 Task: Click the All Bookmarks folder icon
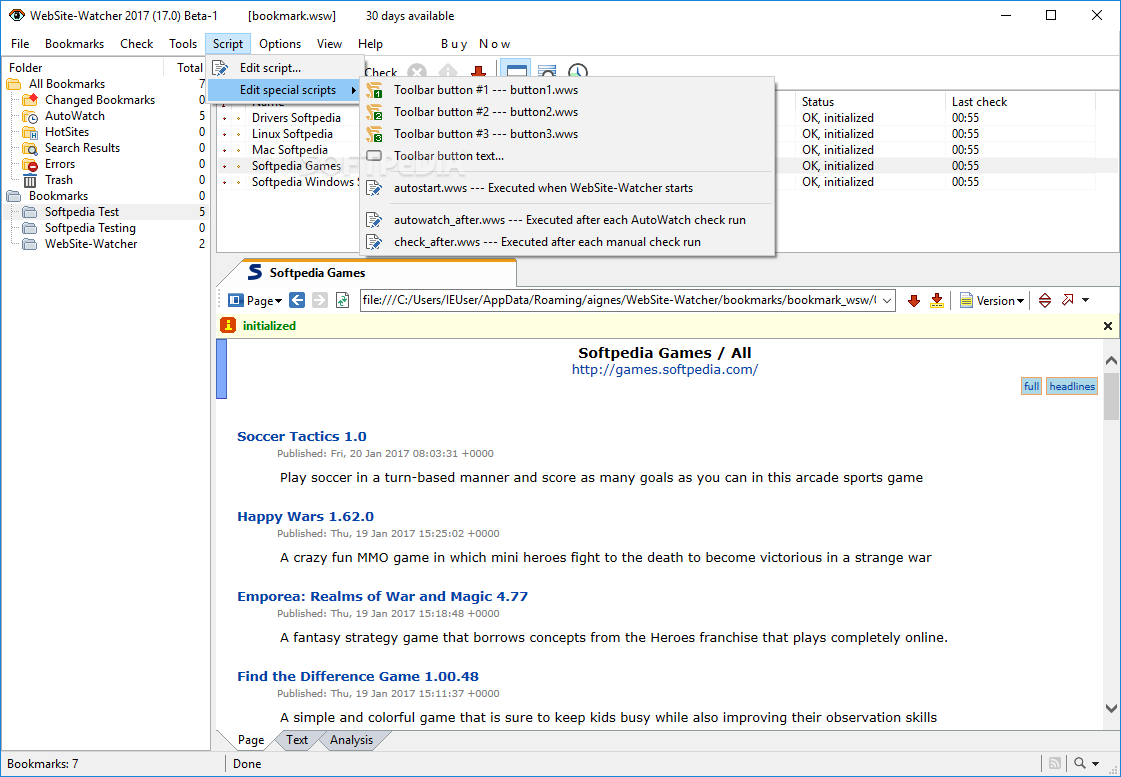pyautogui.click(x=14, y=84)
